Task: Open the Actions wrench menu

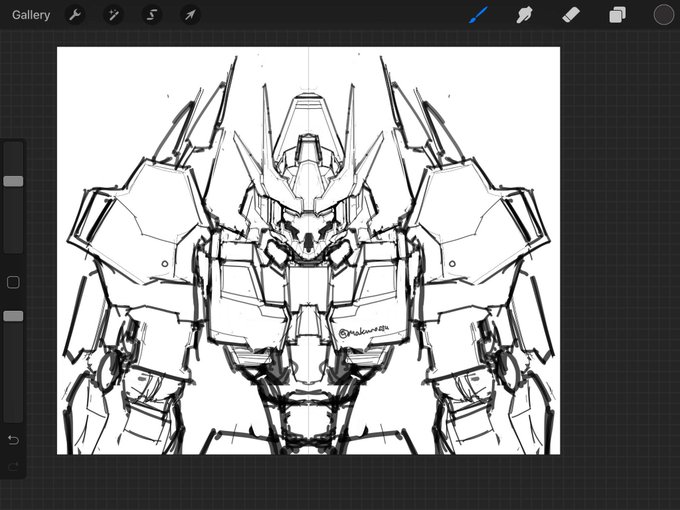Action: click(x=75, y=15)
